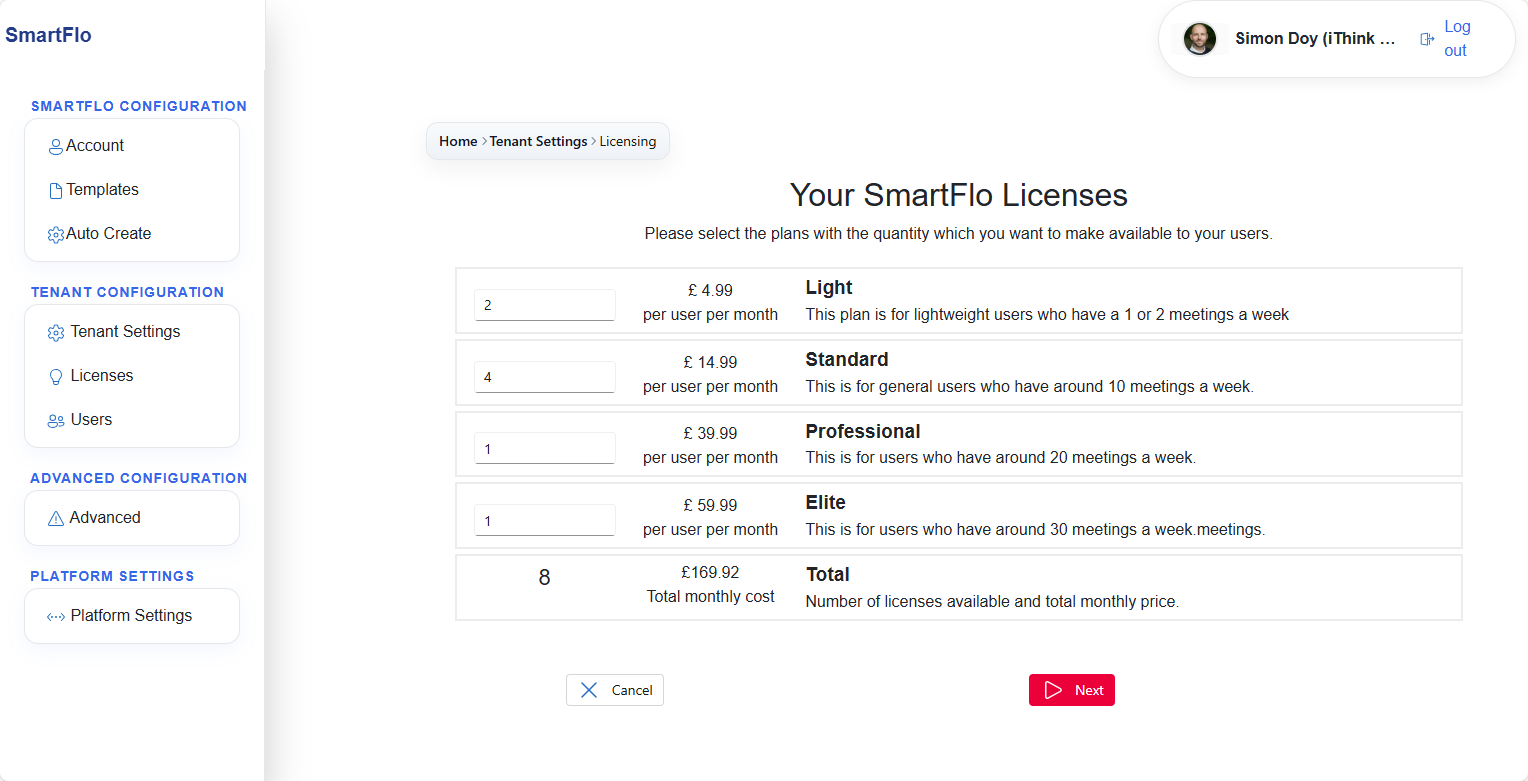Image resolution: width=1528 pixels, height=781 pixels.
Task: Focus the Light plan quantity field
Action: (545, 305)
